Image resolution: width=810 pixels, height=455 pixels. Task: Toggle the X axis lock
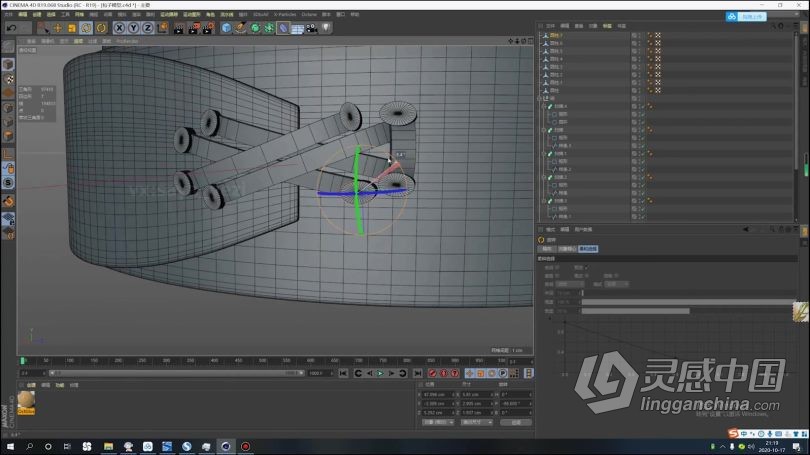tap(119, 28)
